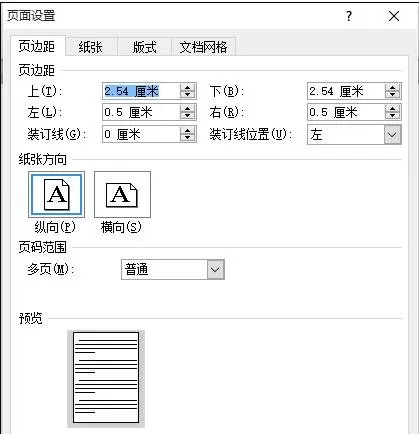This screenshot has width=419, height=434.
Task: Click the page preview thumbnail
Action: (x=106, y=377)
